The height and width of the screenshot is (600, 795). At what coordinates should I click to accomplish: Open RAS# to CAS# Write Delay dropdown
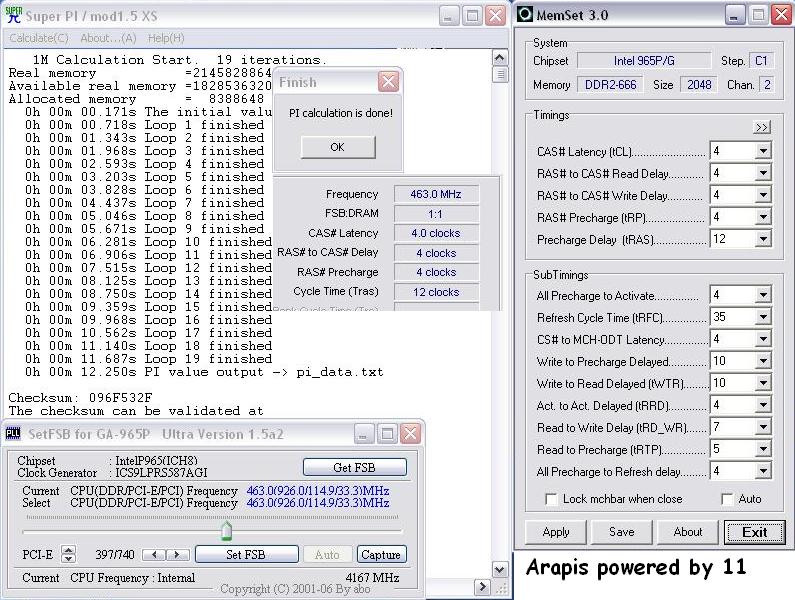(x=763, y=195)
